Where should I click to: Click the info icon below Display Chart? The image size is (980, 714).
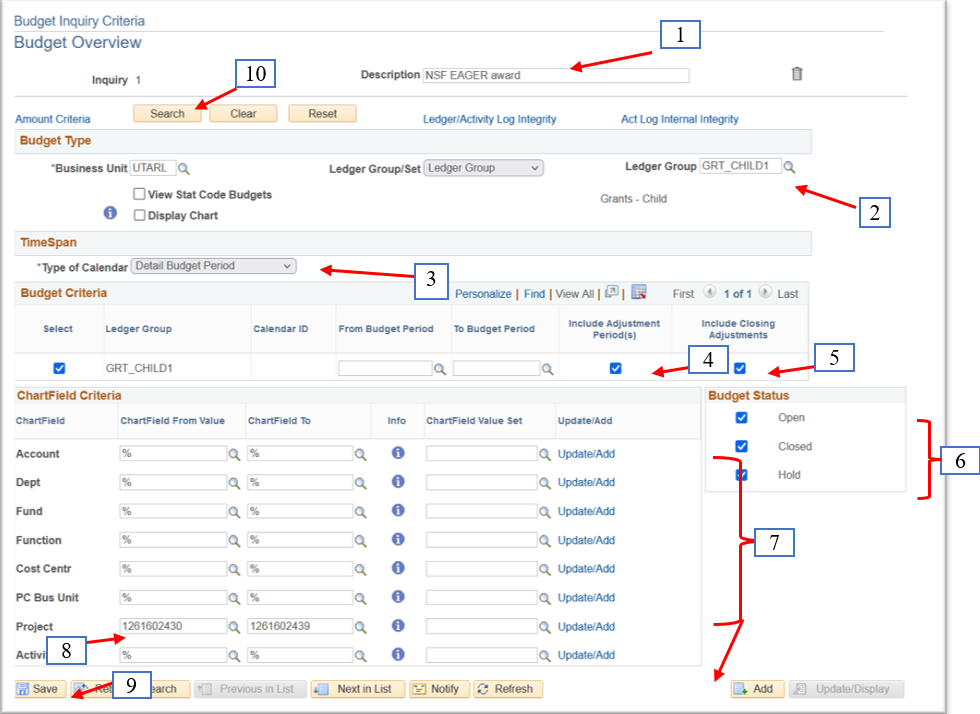[109, 211]
